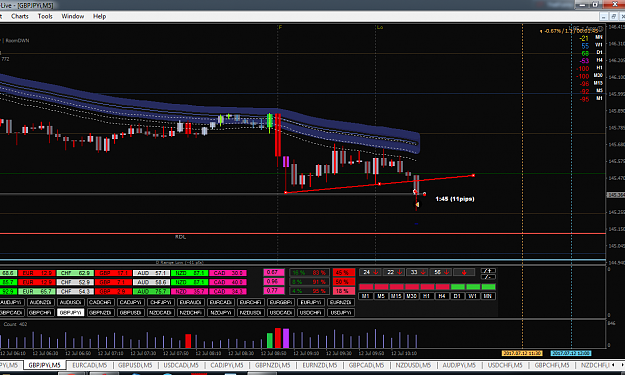Click the highlighted GBPJPY pair button
This screenshot has height=375, width=625.
(x=70, y=313)
